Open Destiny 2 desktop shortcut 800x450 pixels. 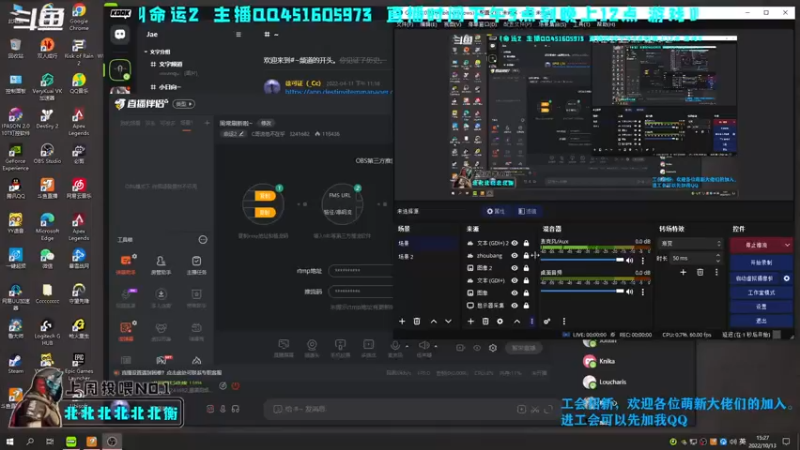point(47,119)
